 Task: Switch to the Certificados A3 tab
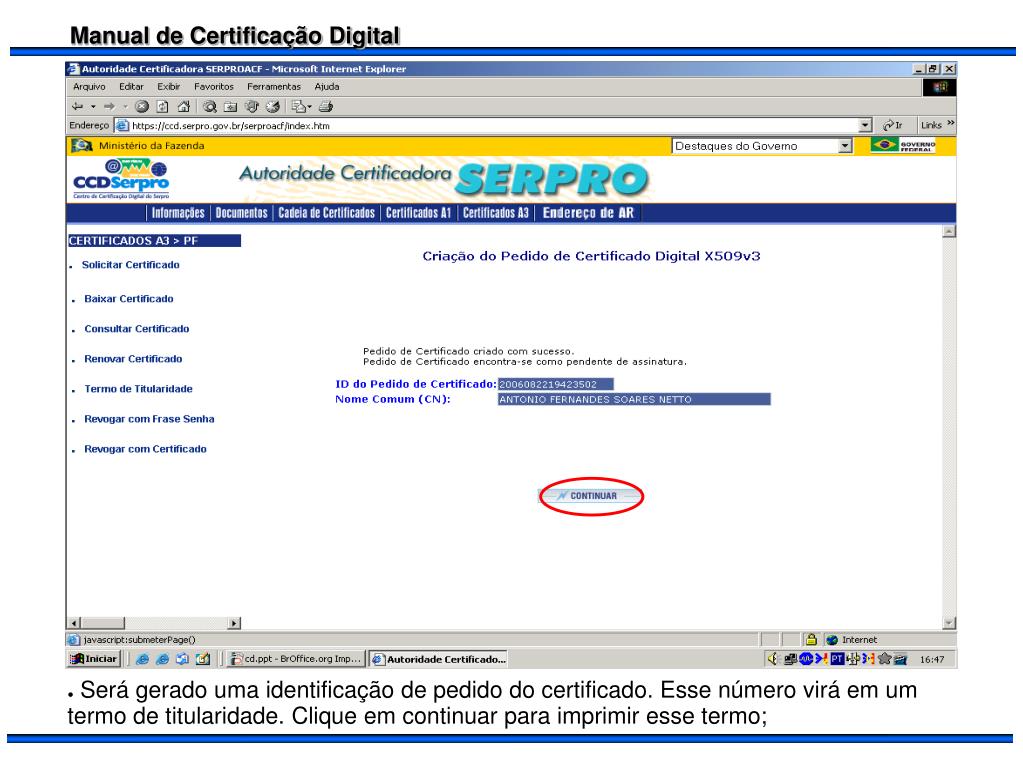pyautogui.click(x=496, y=213)
